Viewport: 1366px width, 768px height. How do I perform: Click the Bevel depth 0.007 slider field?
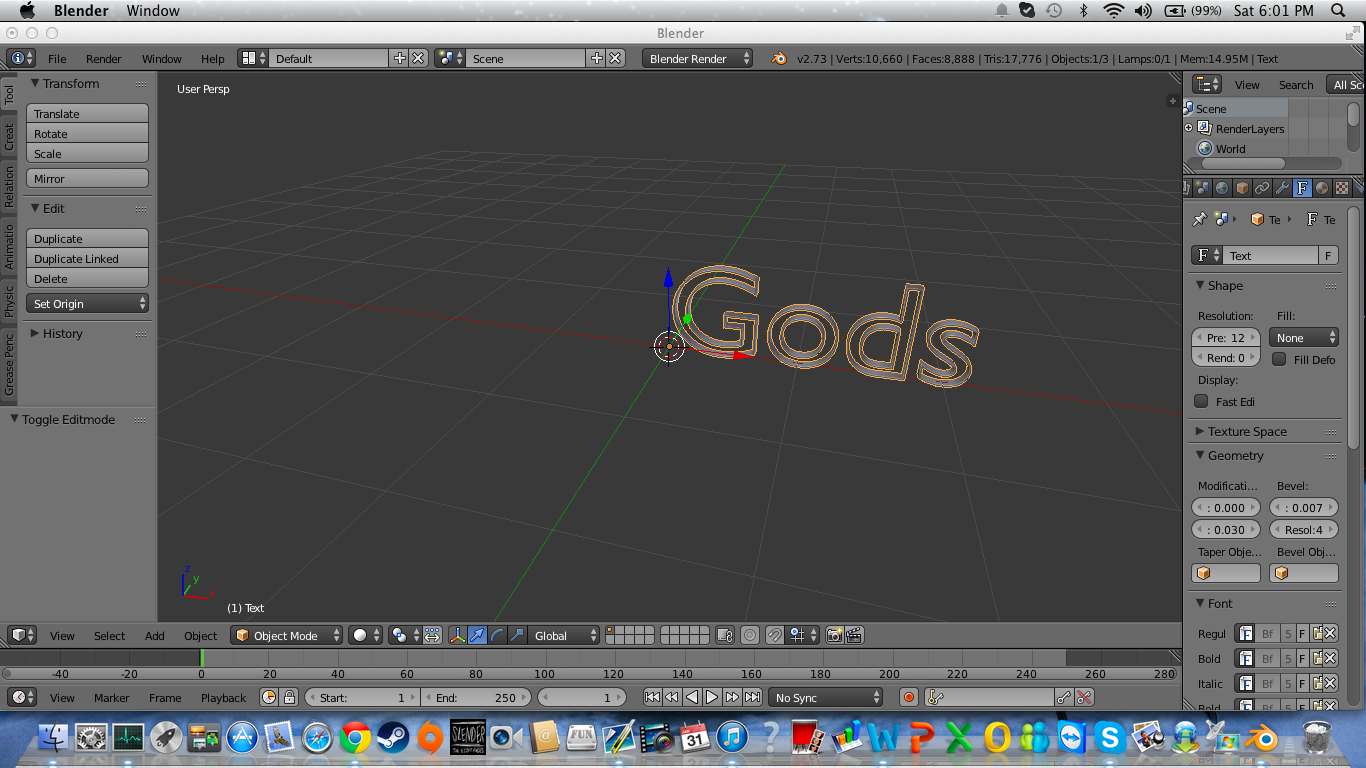click(x=1304, y=507)
